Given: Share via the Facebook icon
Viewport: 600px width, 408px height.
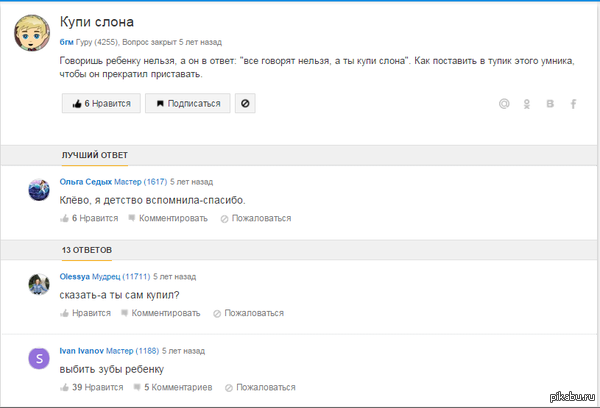Looking at the screenshot, I should pos(573,104).
